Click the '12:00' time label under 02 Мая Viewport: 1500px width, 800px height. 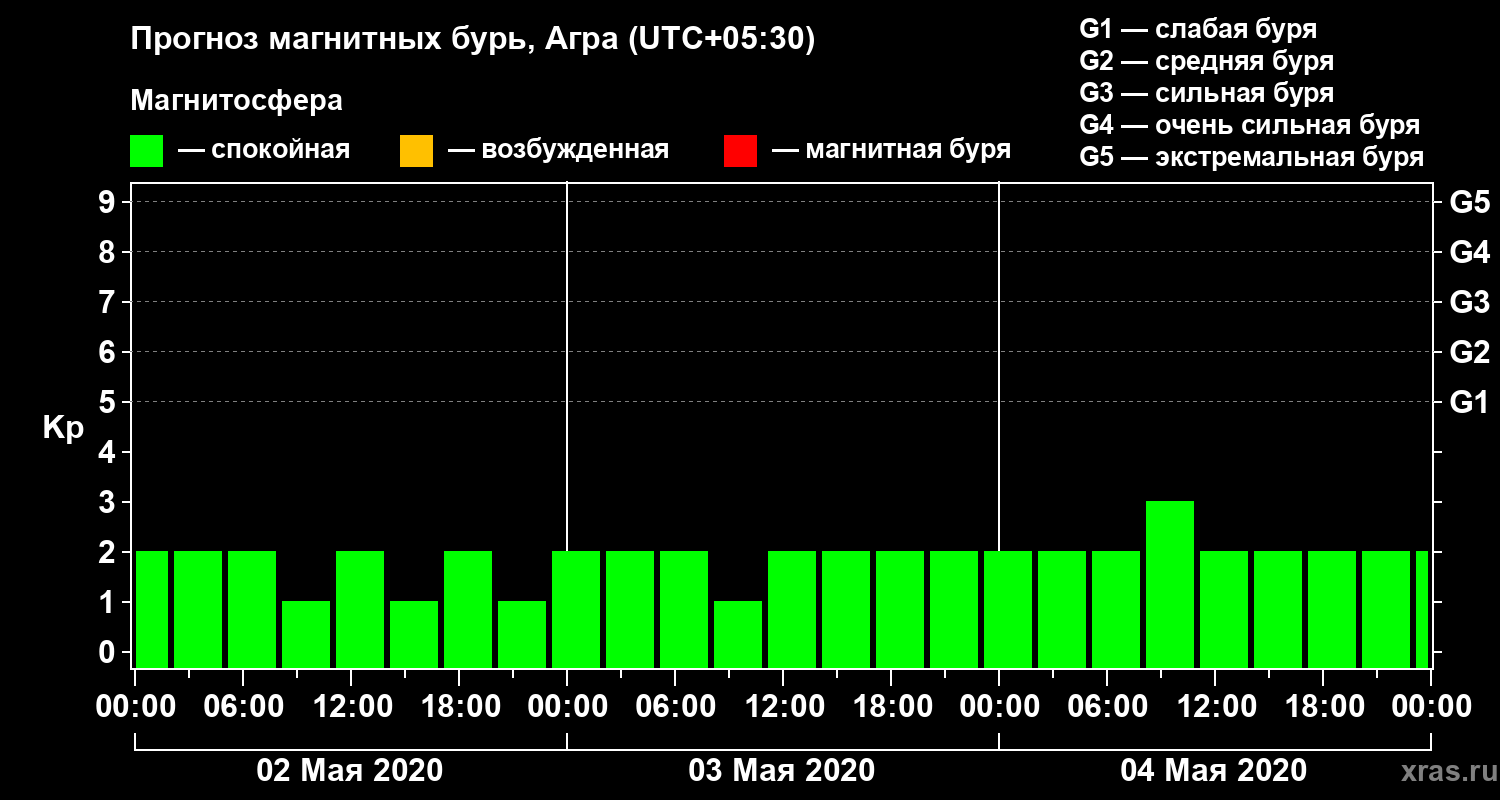351,707
